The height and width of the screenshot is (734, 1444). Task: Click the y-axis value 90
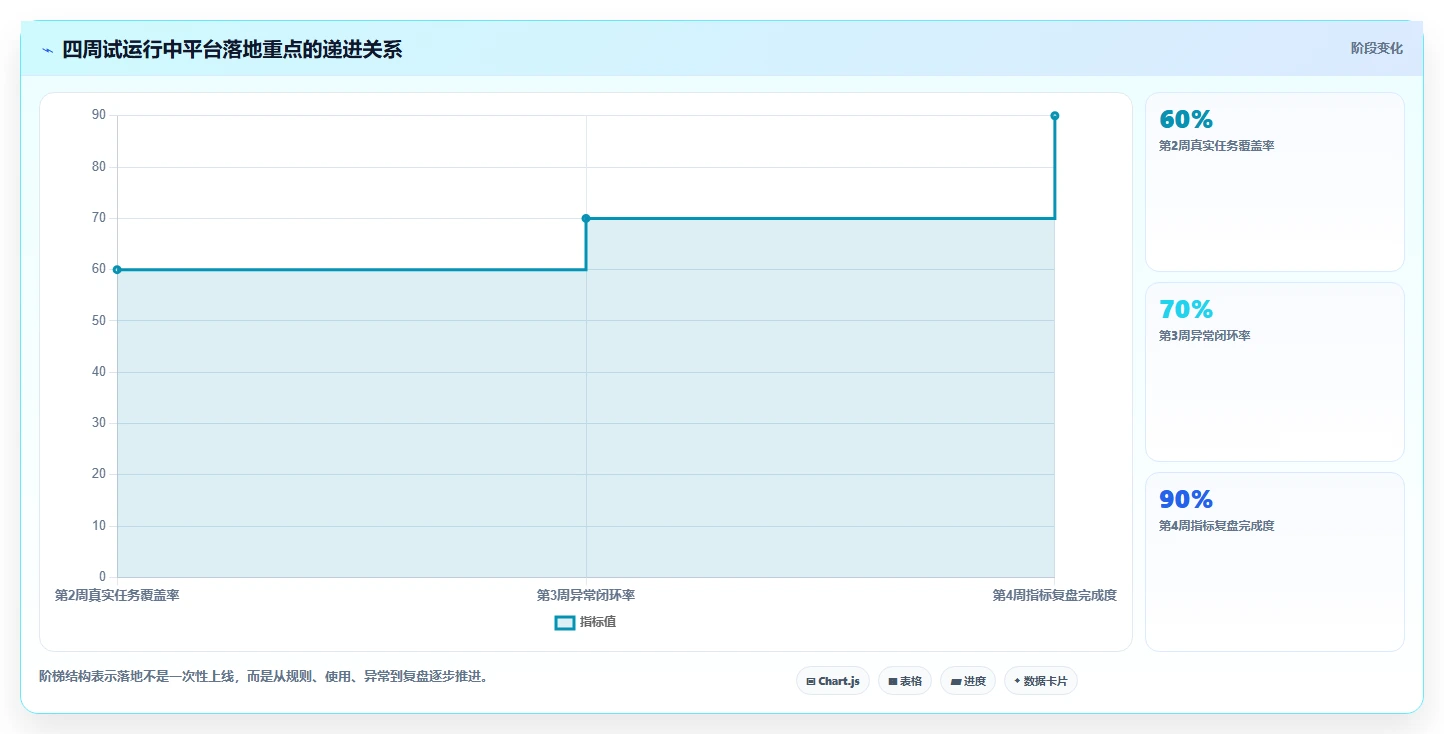pyautogui.click(x=99, y=115)
